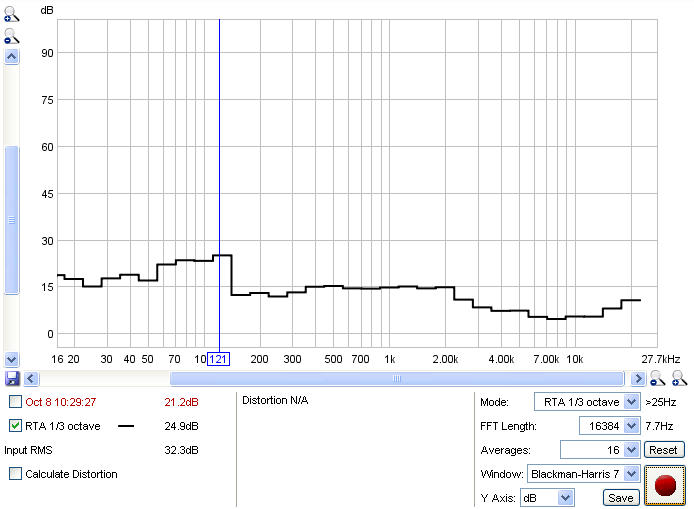Click the horizontal zoom out magnifier icon

[x=657, y=378]
